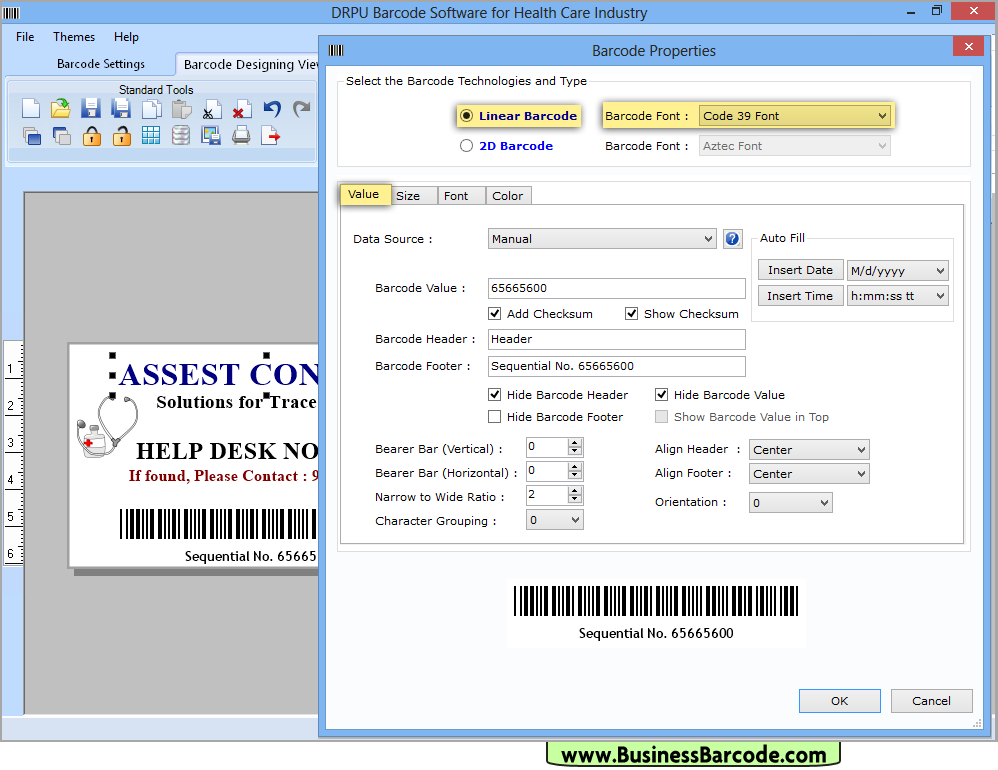Click the save-as-image icon
Screen dimensions: 998x770
click(211, 136)
